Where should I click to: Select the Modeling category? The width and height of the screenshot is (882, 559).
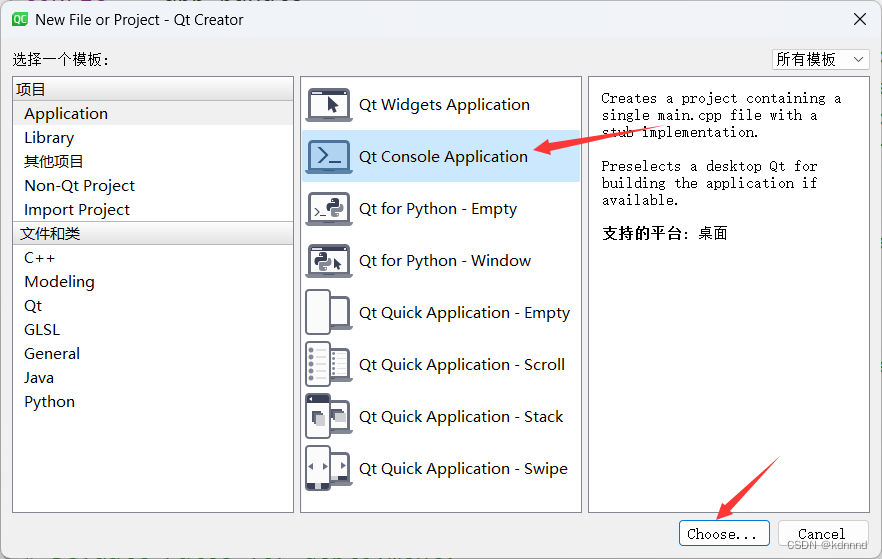(x=152, y=282)
